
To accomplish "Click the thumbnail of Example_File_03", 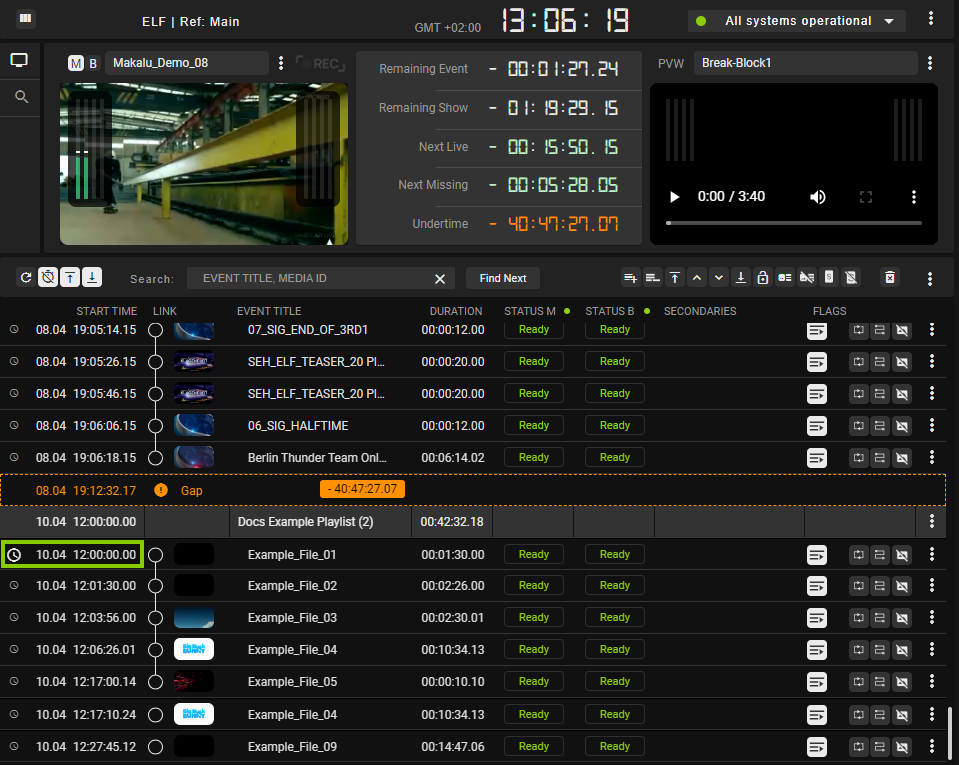I will click(193, 617).
